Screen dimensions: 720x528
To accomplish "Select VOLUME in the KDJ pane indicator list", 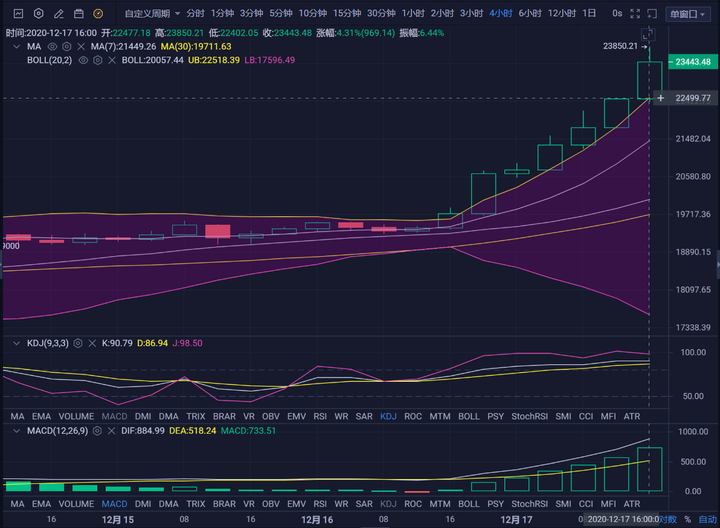I will point(76,416).
